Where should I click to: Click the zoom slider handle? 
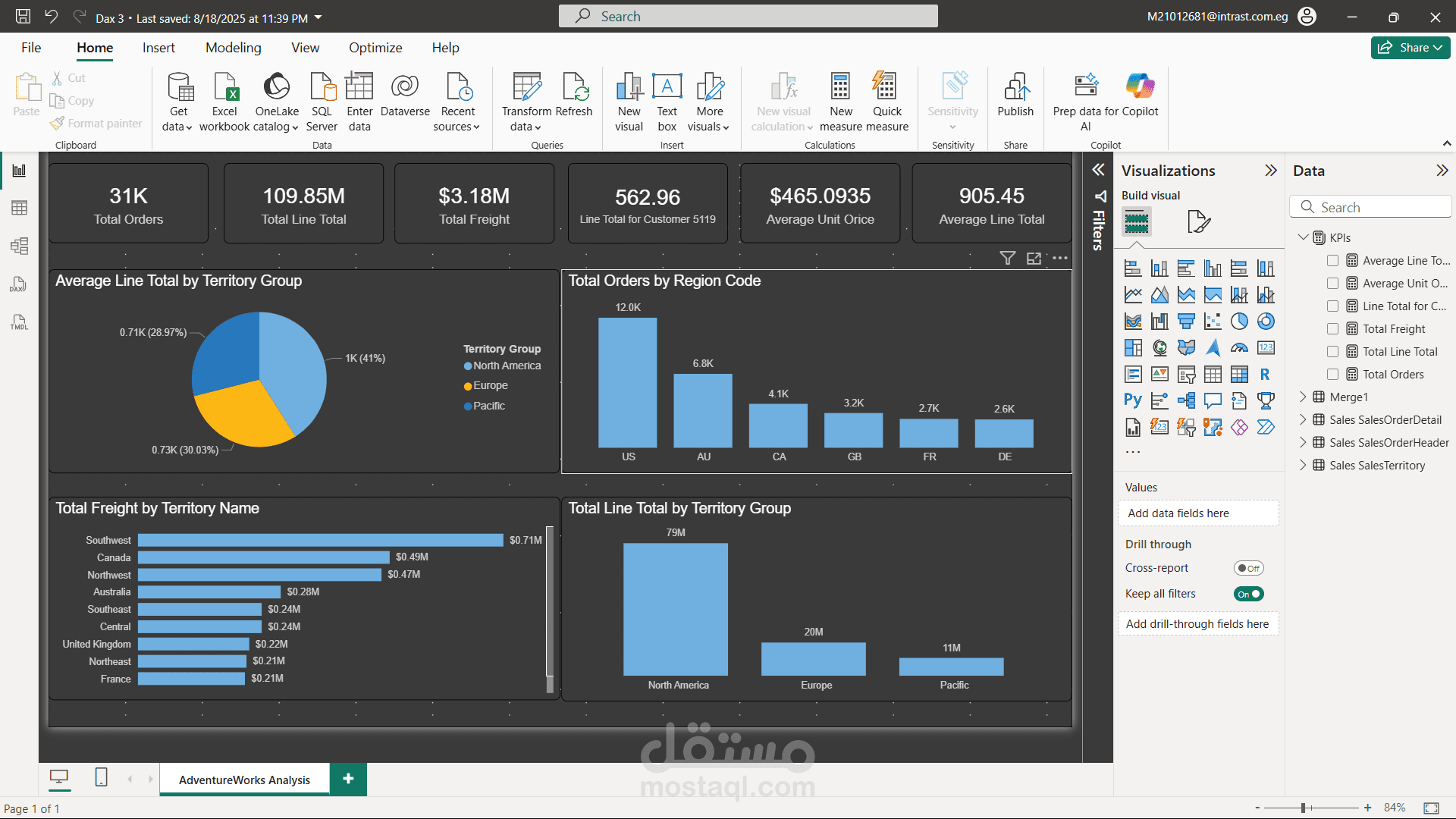1303,808
